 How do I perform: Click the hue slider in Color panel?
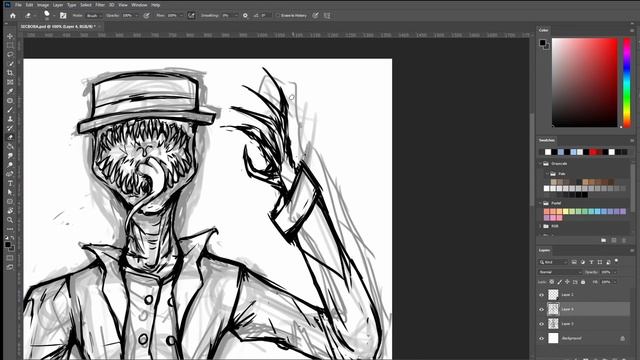click(627, 83)
